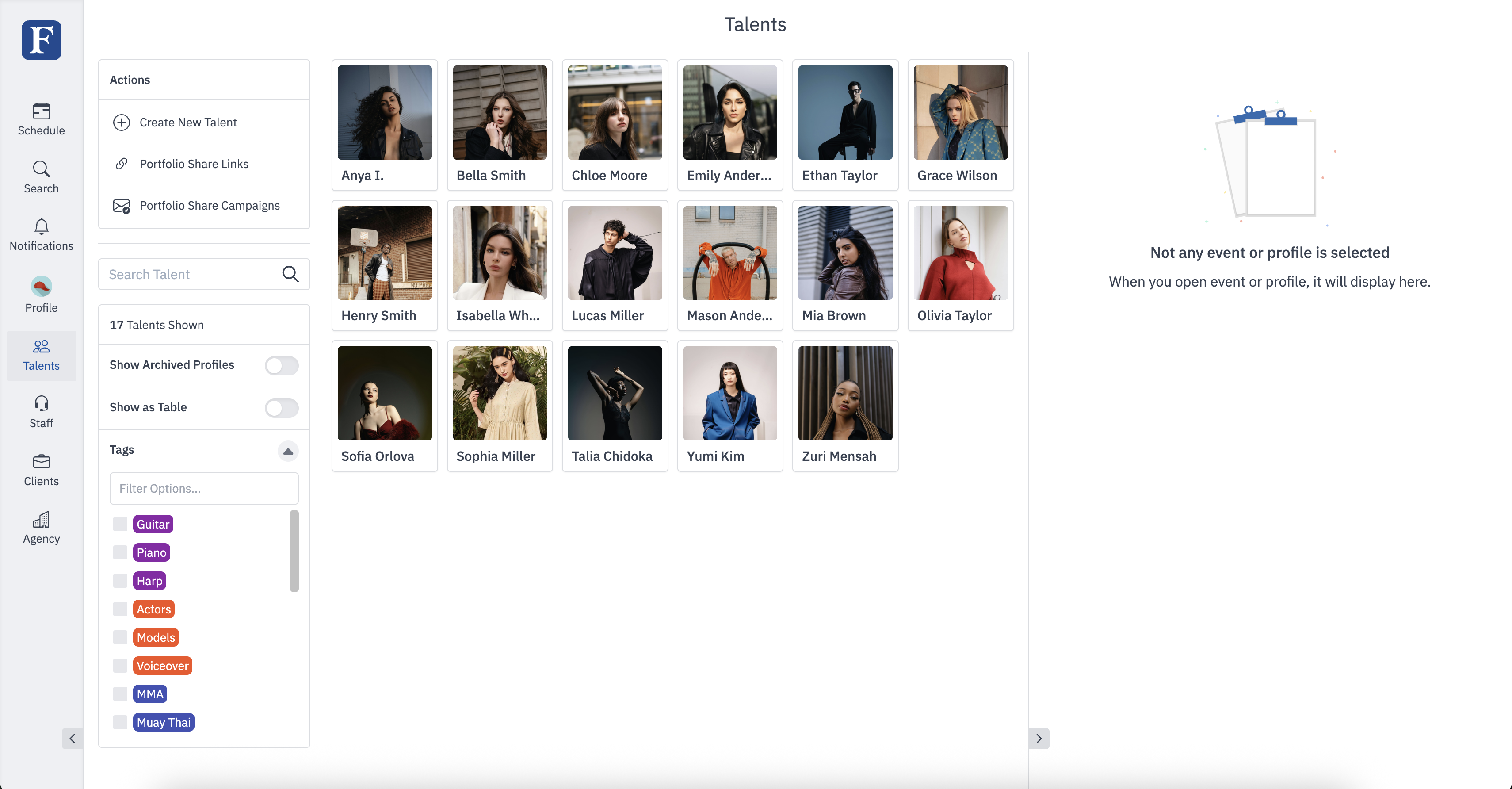Open Notifications bell icon
The width and height of the screenshot is (1512, 789).
[41, 226]
